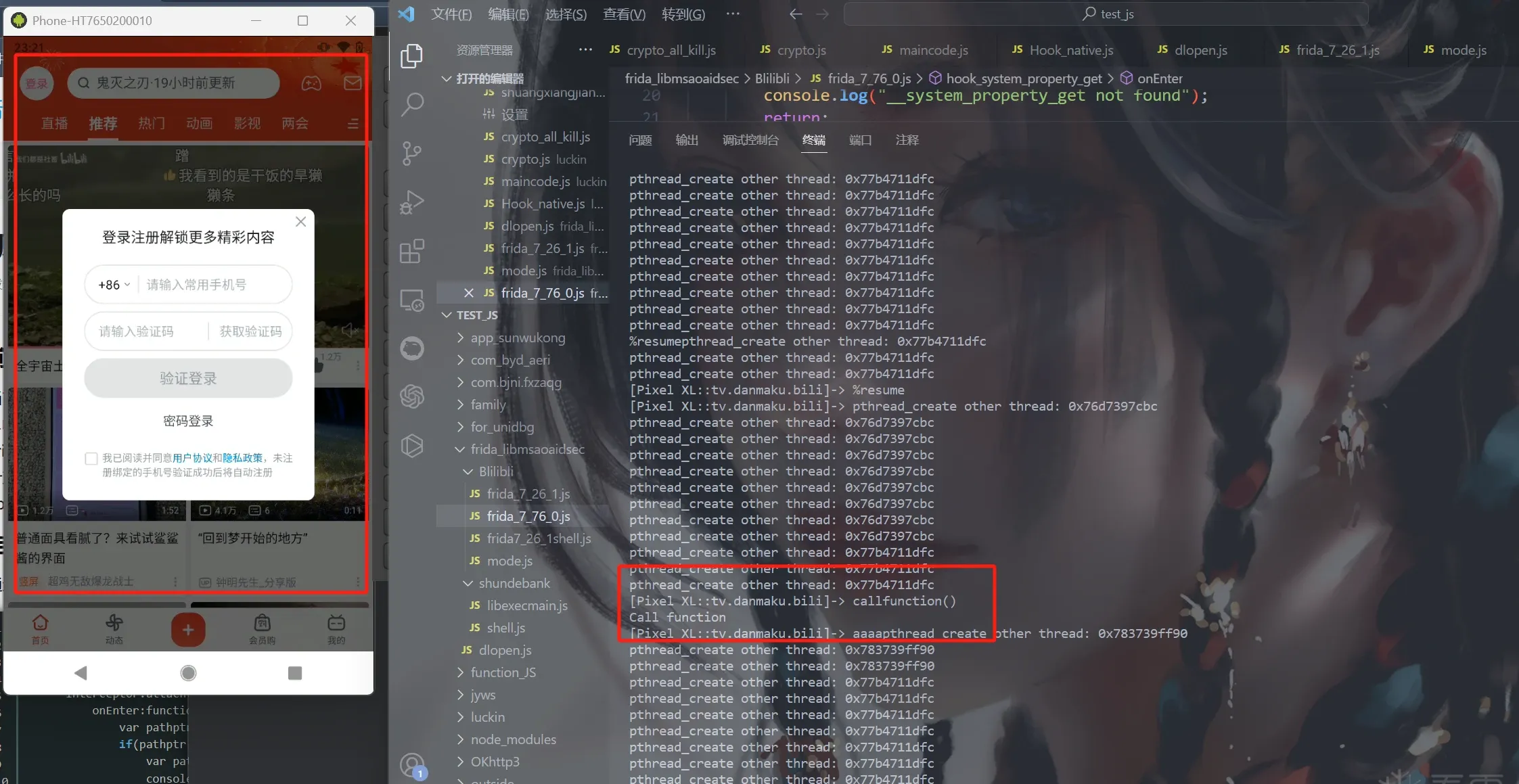Open the menu bar overflow ellipsis
1519x784 pixels.
click(x=733, y=14)
